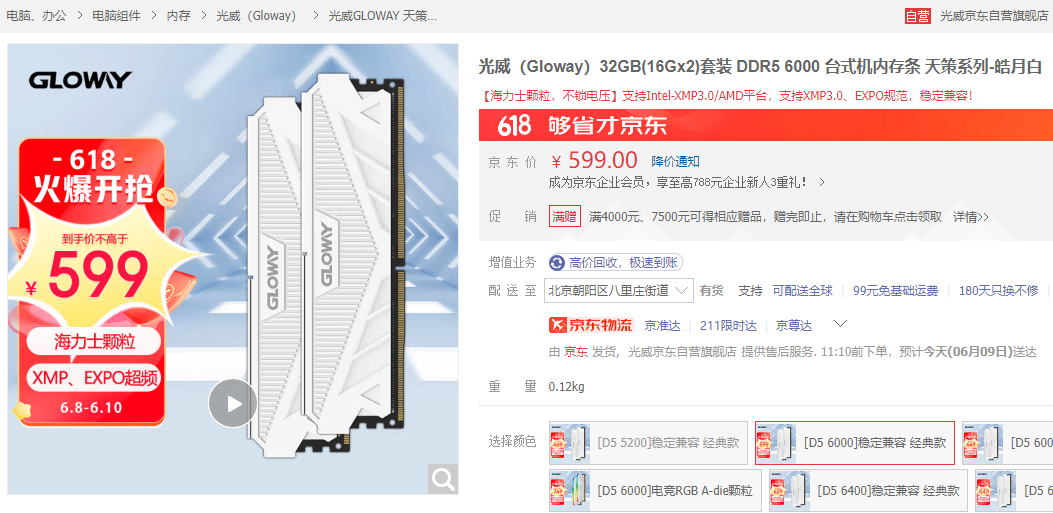This screenshot has width=1053, height=513.
Task: Click the 京东物流 logistics logo
Action: pyautogui.click(x=592, y=326)
